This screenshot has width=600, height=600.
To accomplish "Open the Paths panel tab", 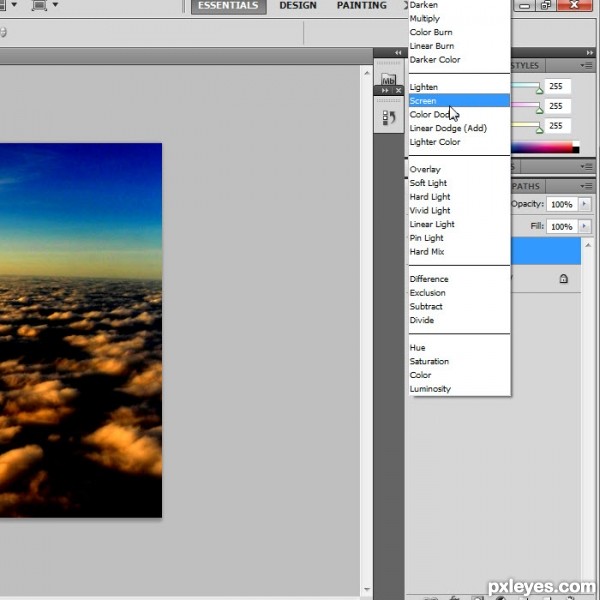I will pyautogui.click(x=527, y=186).
